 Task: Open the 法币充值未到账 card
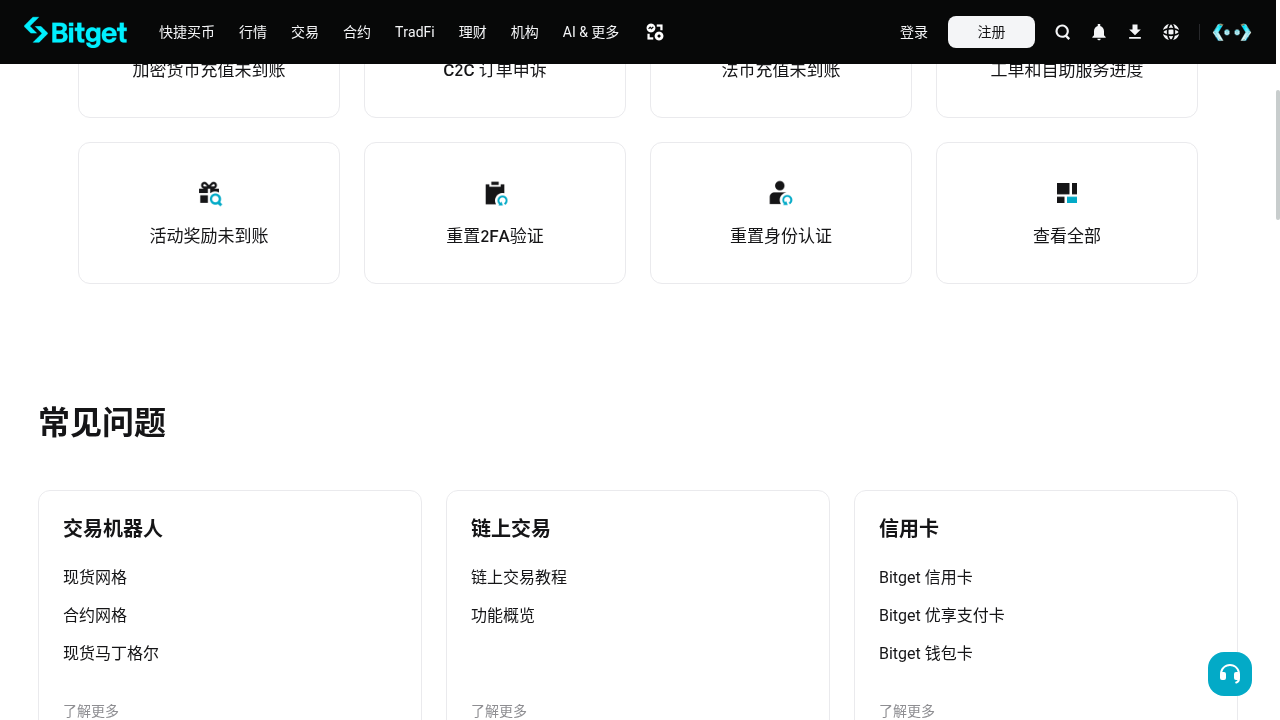(x=781, y=90)
